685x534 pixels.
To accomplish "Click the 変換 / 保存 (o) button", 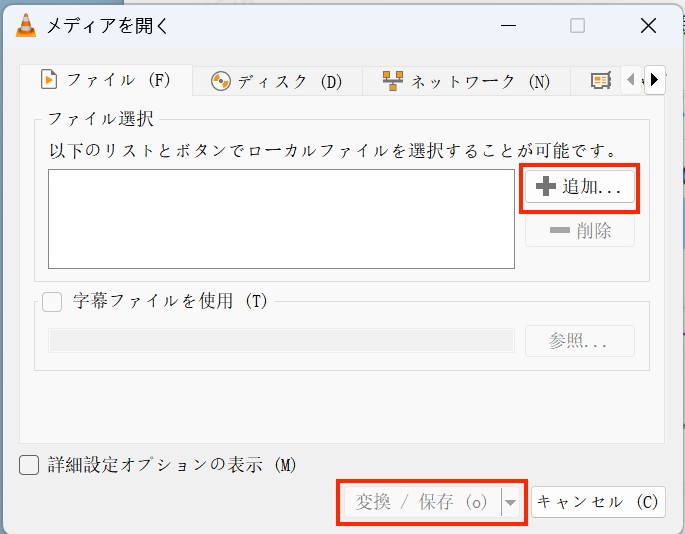I will 423,502.
